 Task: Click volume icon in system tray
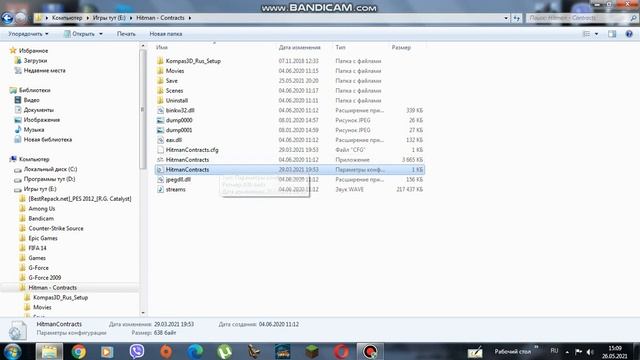(x=590, y=351)
